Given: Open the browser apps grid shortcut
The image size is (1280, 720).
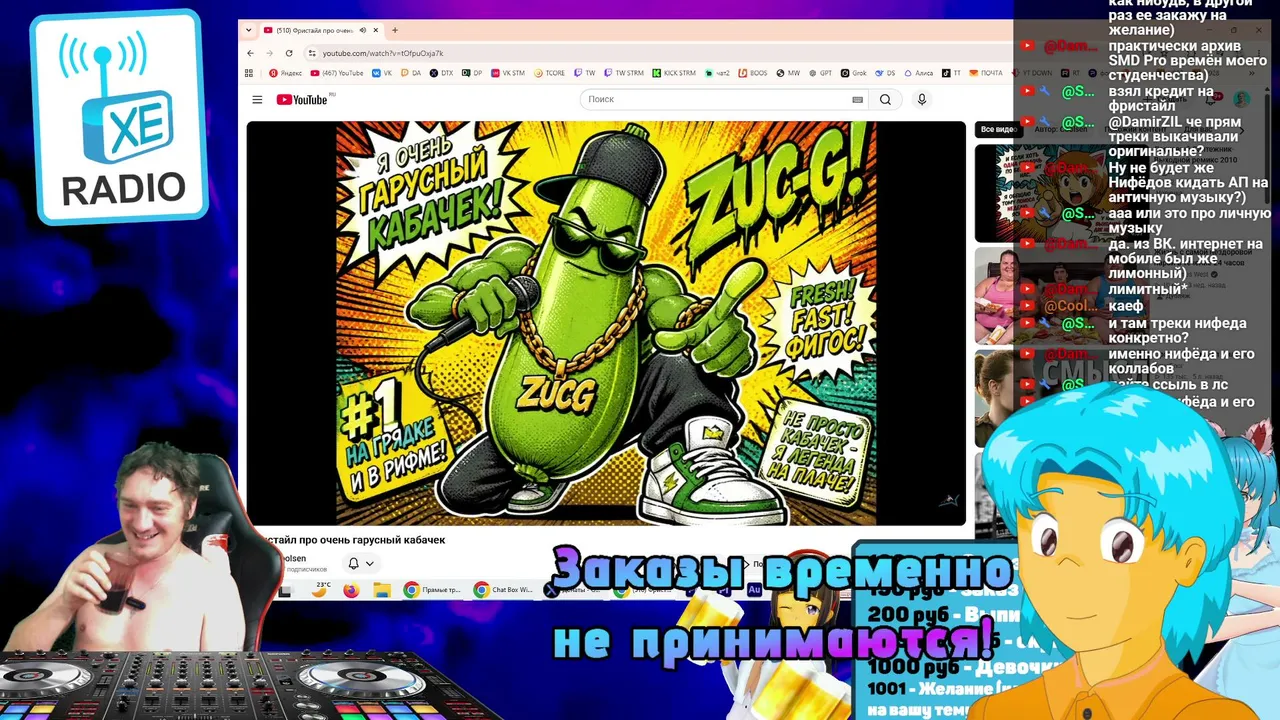Looking at the screenshot, I should click(249, 73).
